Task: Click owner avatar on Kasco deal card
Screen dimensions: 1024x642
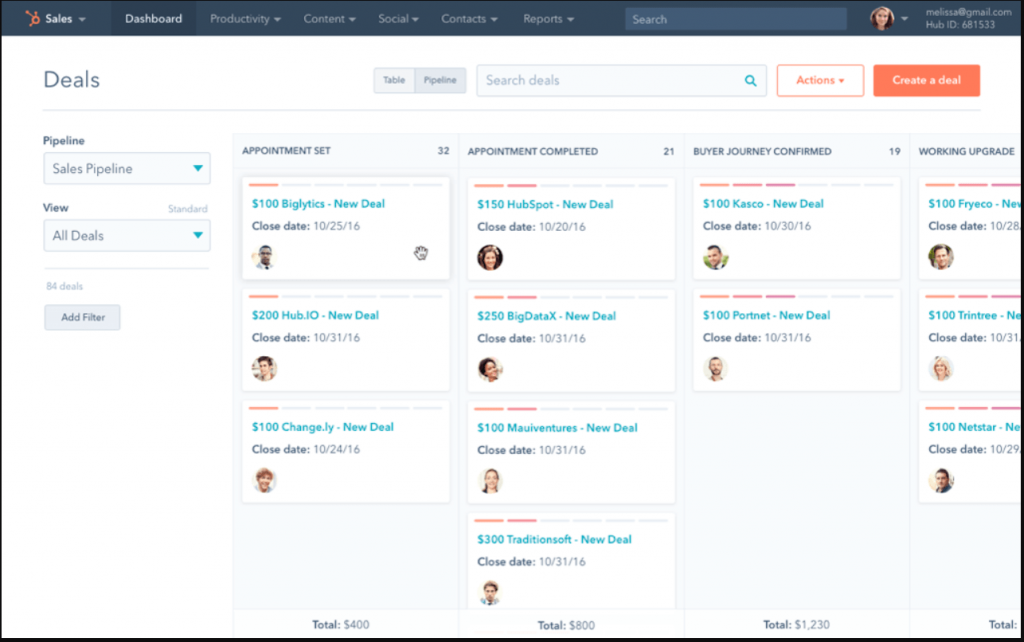Action: pyautogui.click(x=716, y=257)
